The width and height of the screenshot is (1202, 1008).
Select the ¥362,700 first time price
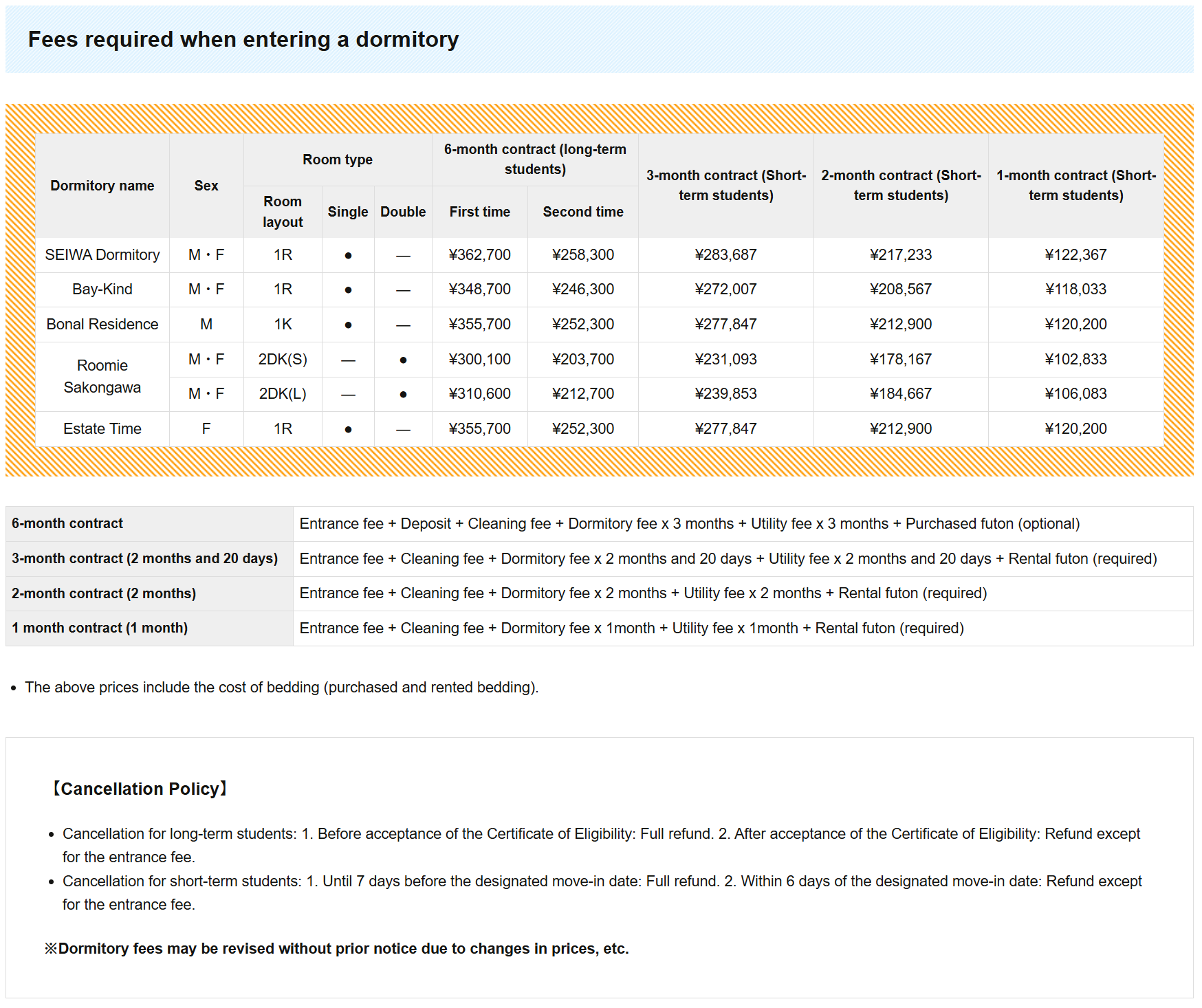coord(479,255)
